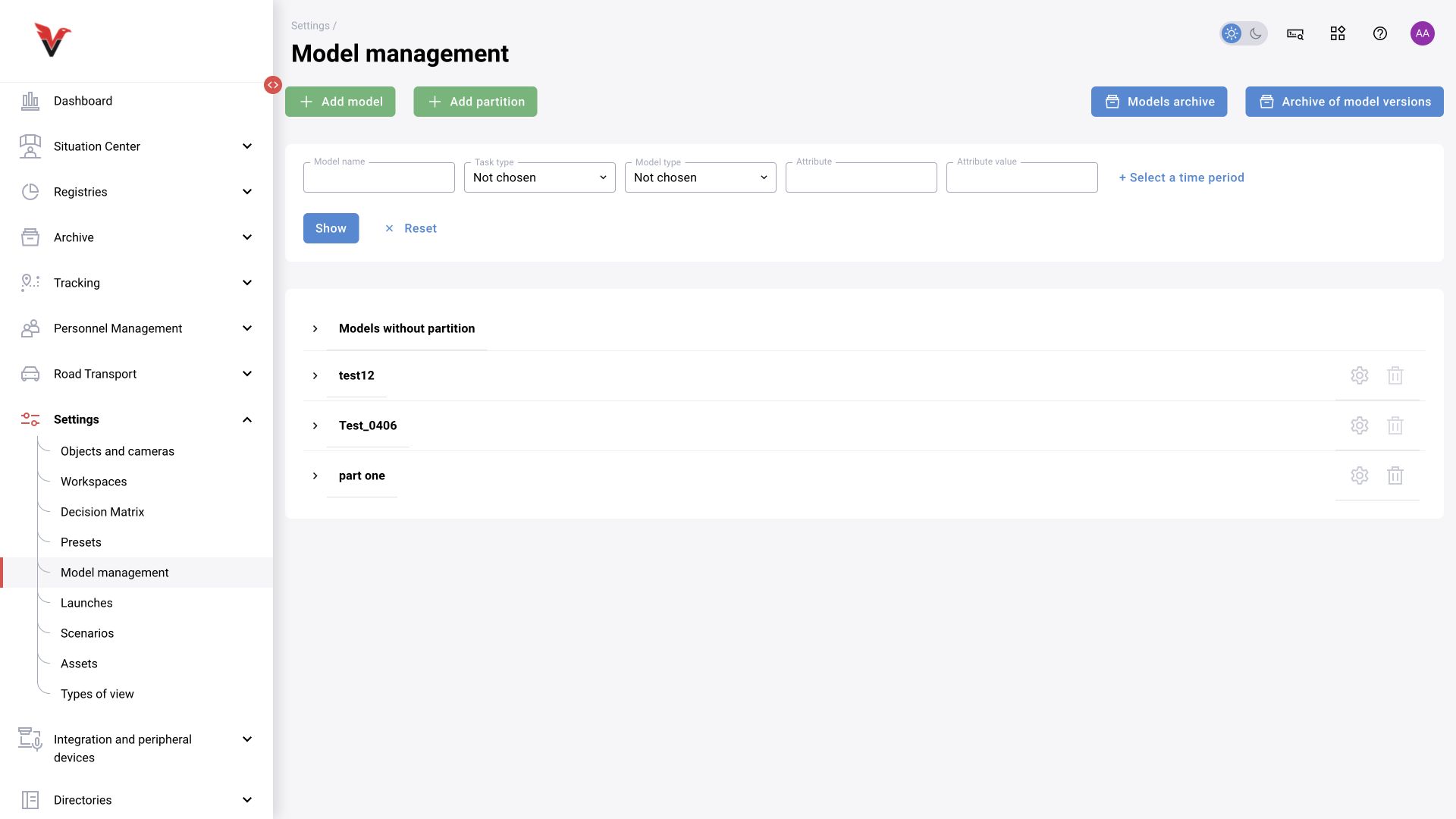
Task: Click the Add partition button
Action: point(475,102)
